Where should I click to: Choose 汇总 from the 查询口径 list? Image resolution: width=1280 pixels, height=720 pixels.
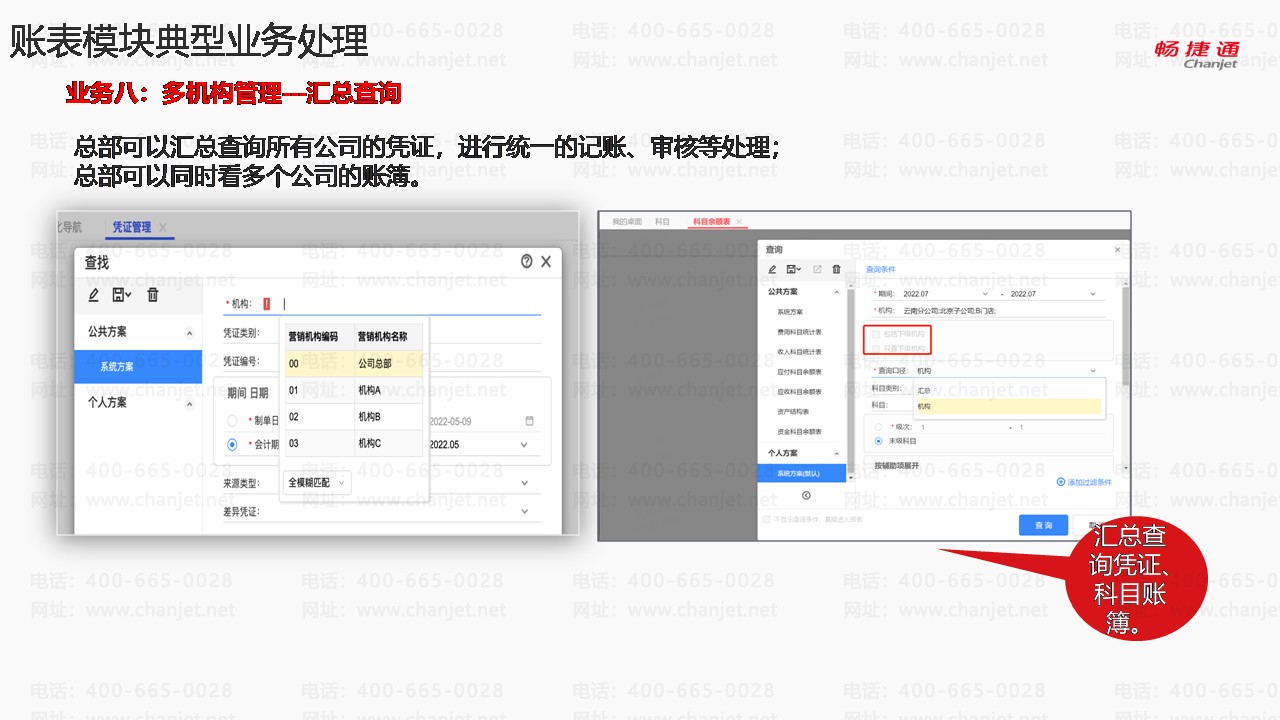(1007, 390)
